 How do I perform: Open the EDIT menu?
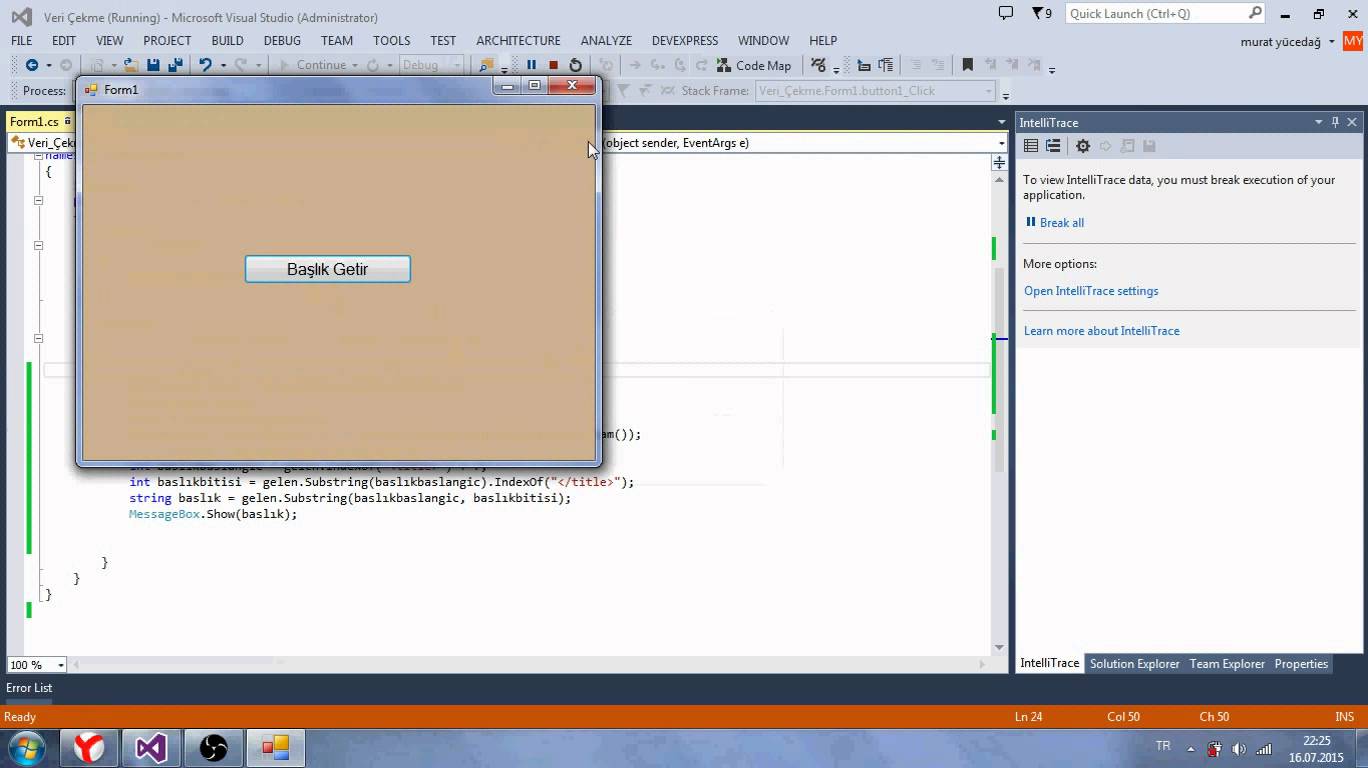pyautogui.click(x=64, y=41)
